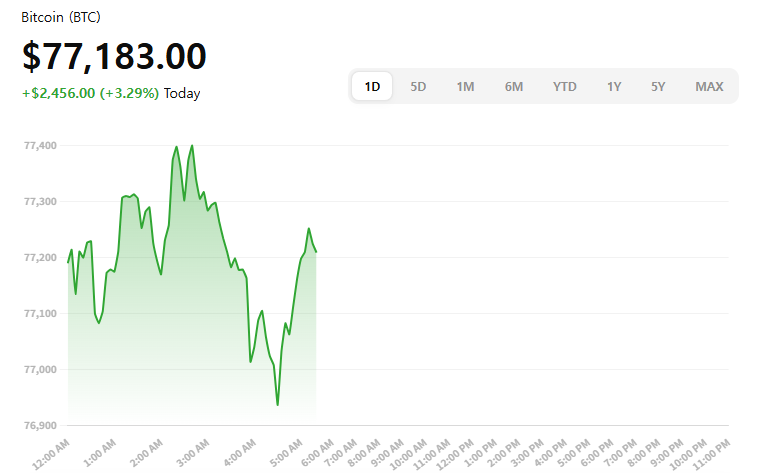
Task: View the 5Y price chart
Action: coord(658,86)
